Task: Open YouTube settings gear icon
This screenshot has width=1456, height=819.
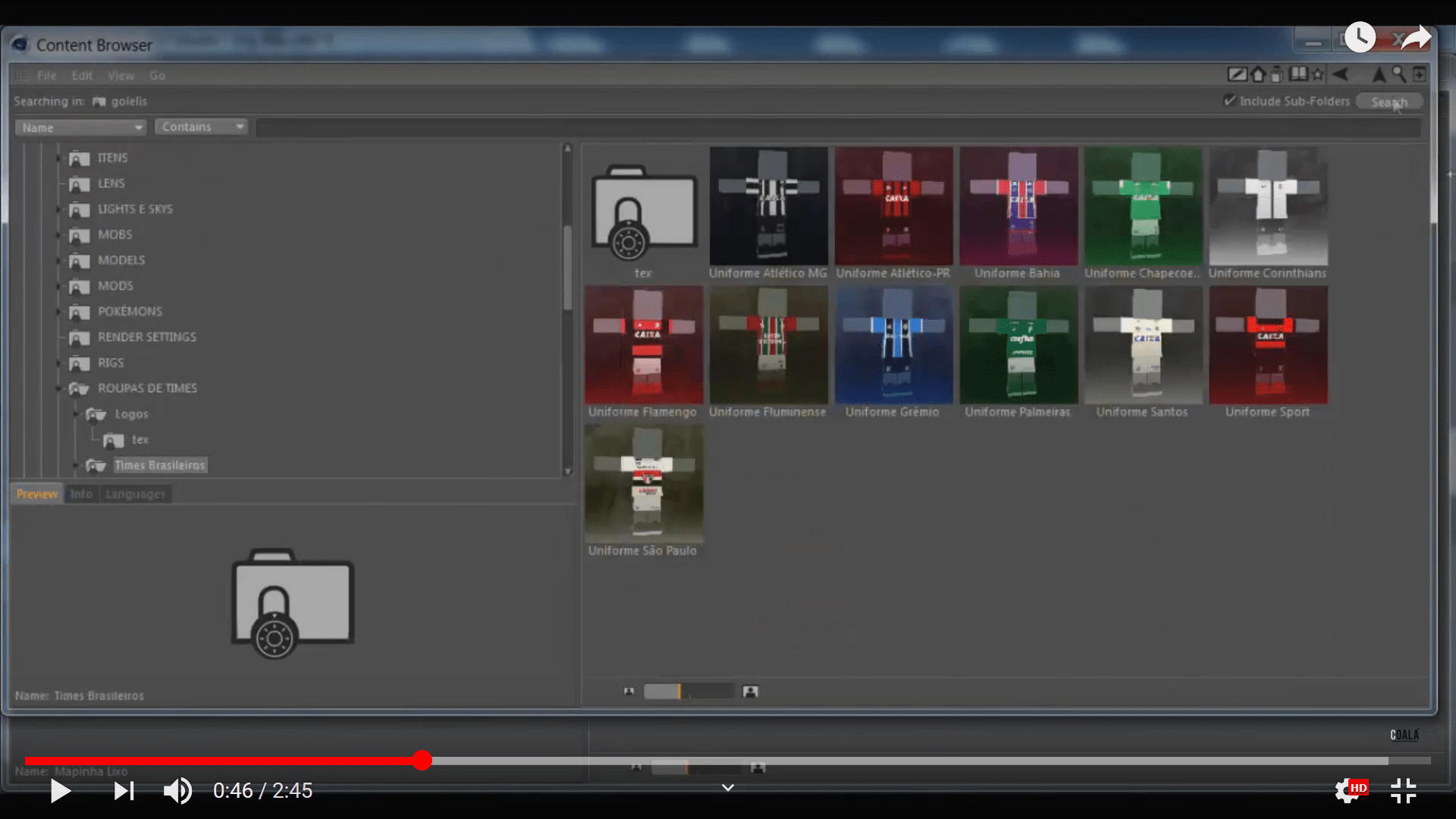Action: pos(1347,791)
